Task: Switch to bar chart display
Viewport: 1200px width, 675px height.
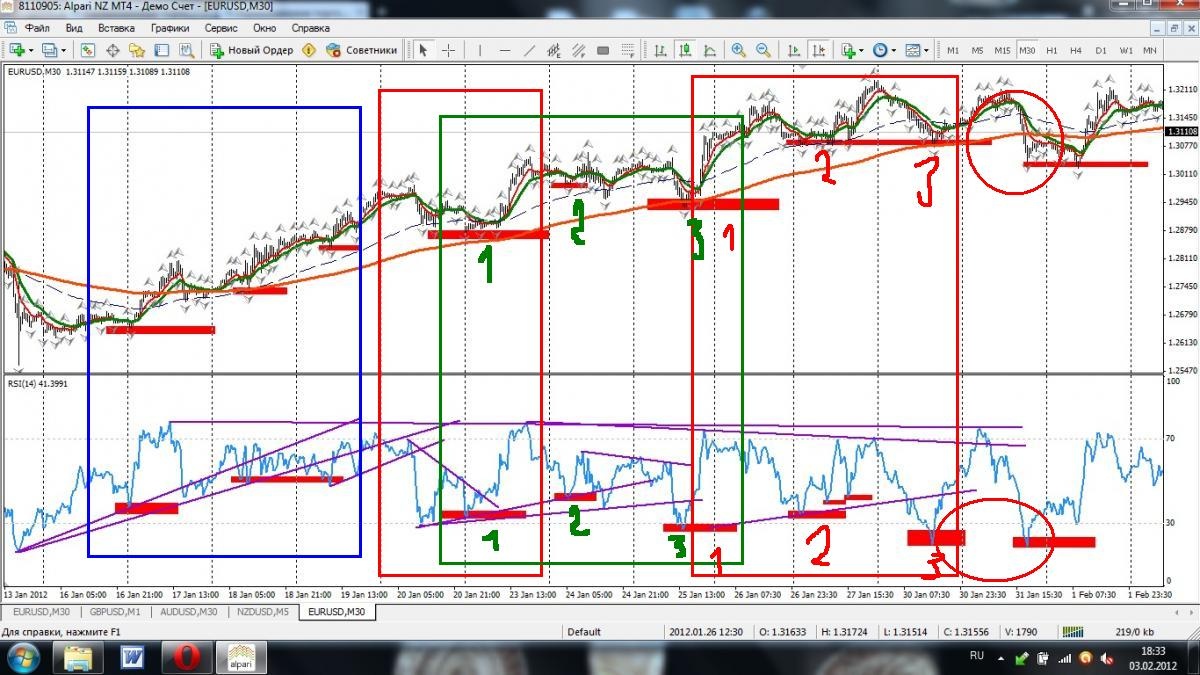Action: coord(661,50)
